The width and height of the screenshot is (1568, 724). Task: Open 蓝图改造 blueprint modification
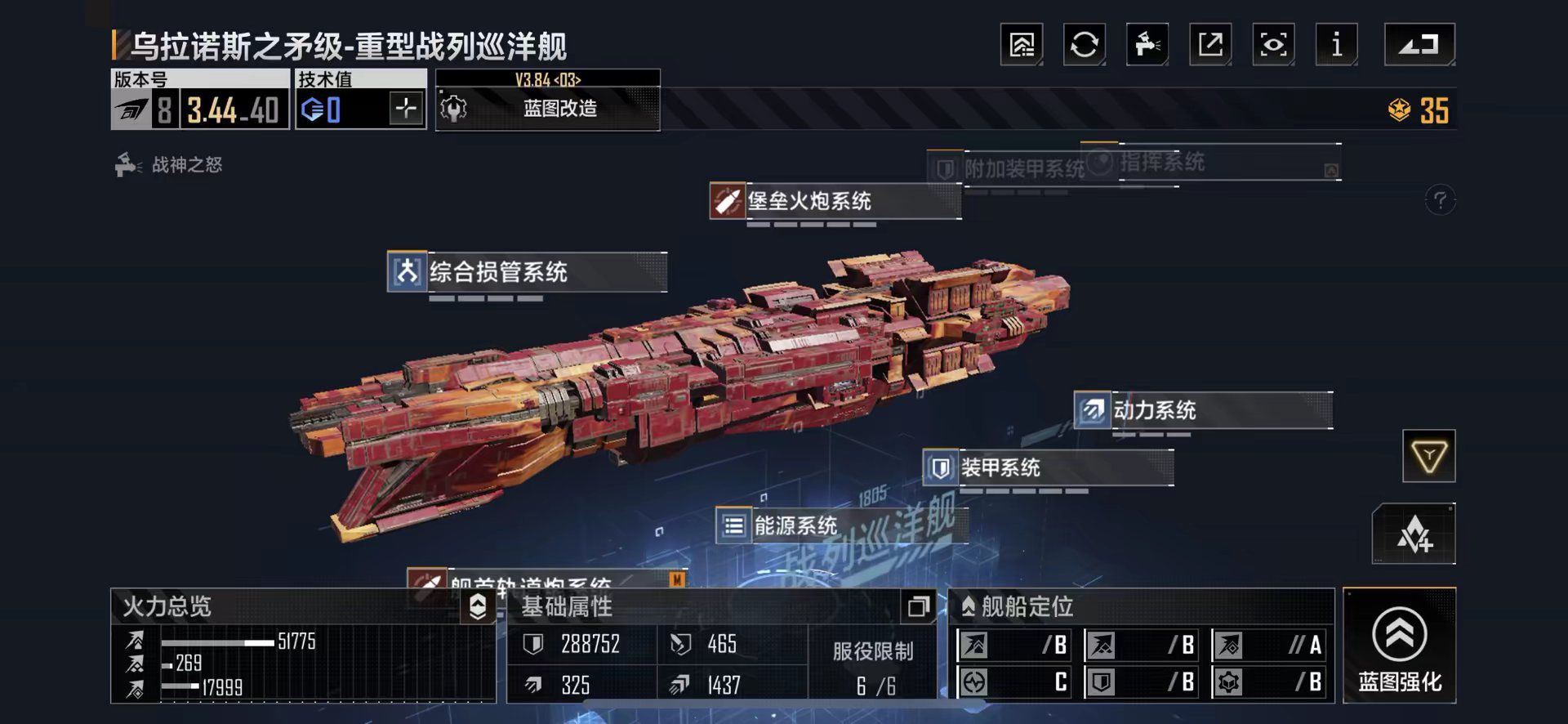[548, 109]
